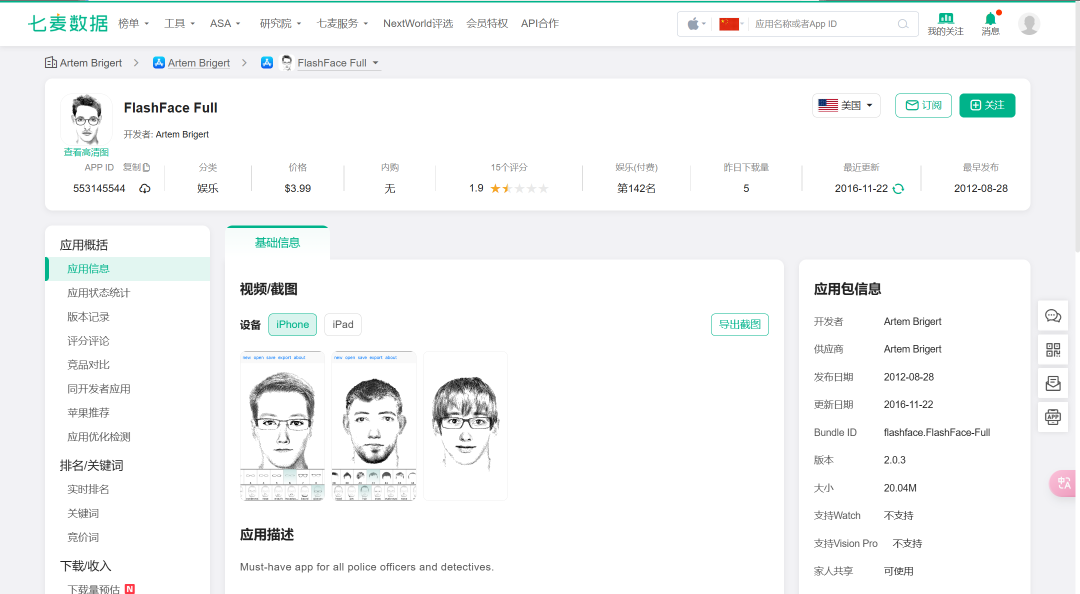Open underlined Artem Brigert developer breadcrumb

(x=198, y=63)
